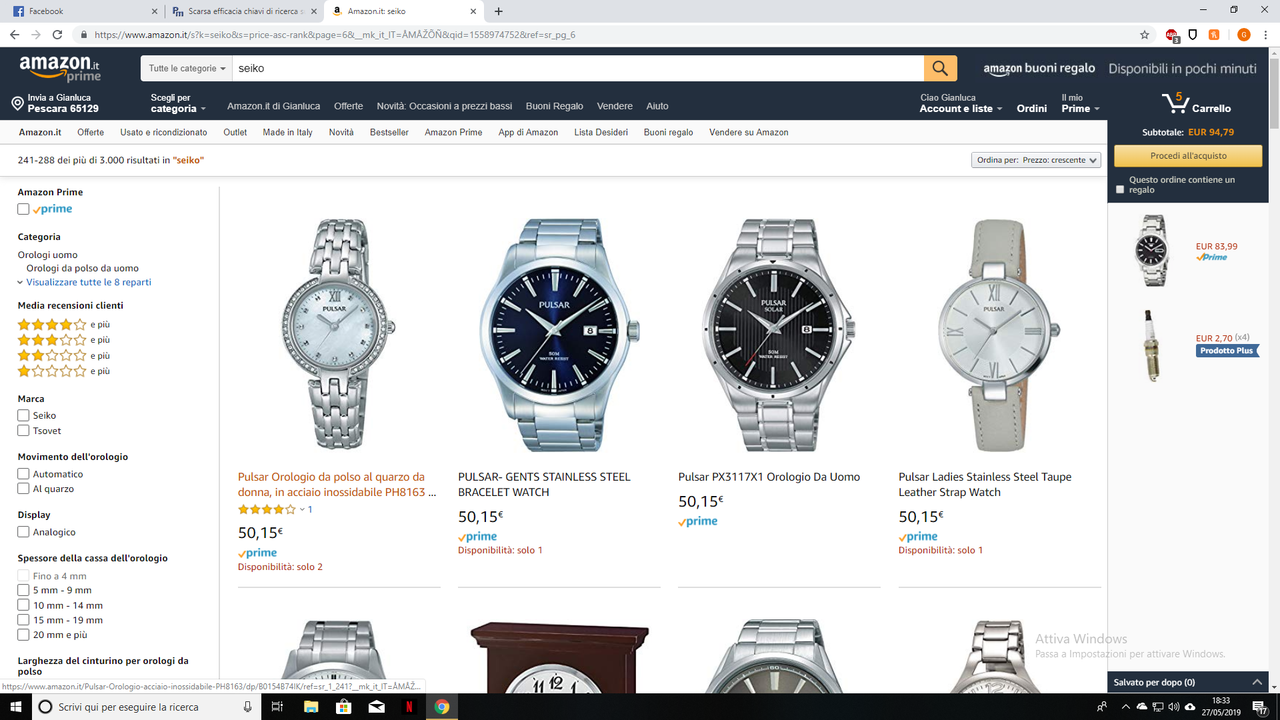Open Orologi uomo category link

tap(47, 255)
